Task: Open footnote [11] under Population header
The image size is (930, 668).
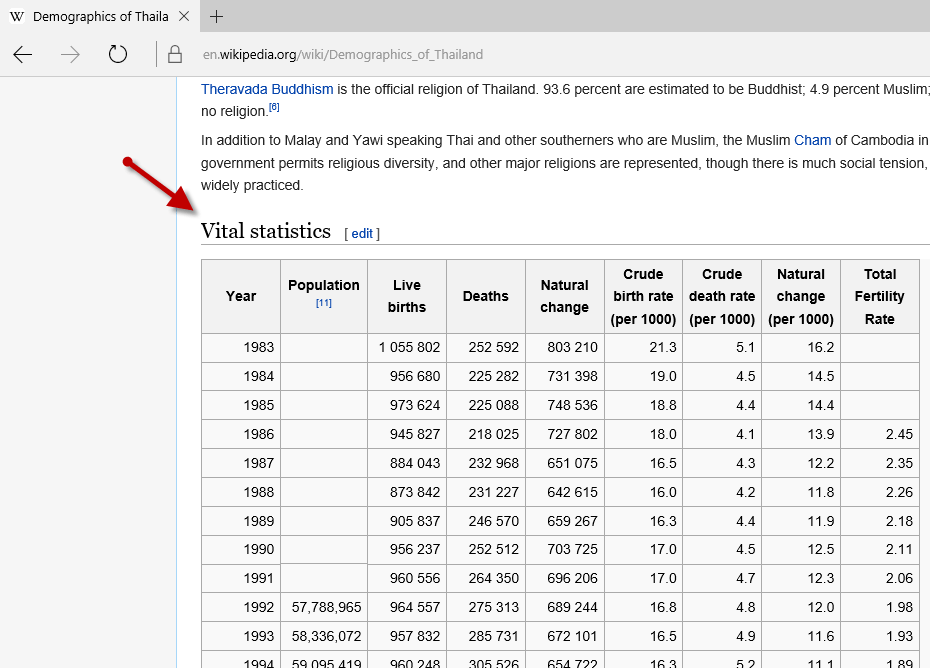Action: (x=324, y=303)
